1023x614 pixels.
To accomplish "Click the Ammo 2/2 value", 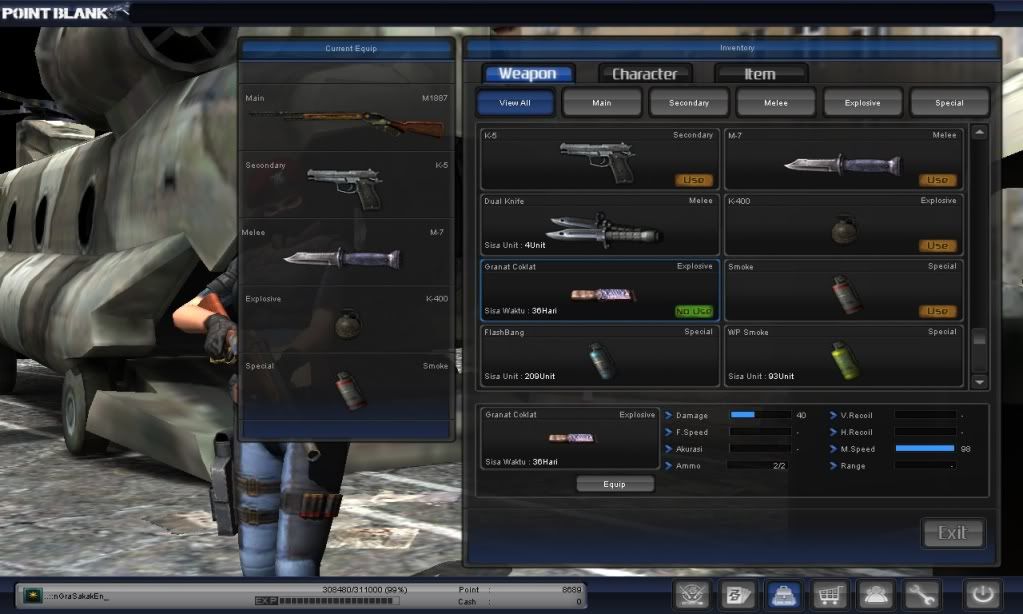I will [x=779, y=466].
